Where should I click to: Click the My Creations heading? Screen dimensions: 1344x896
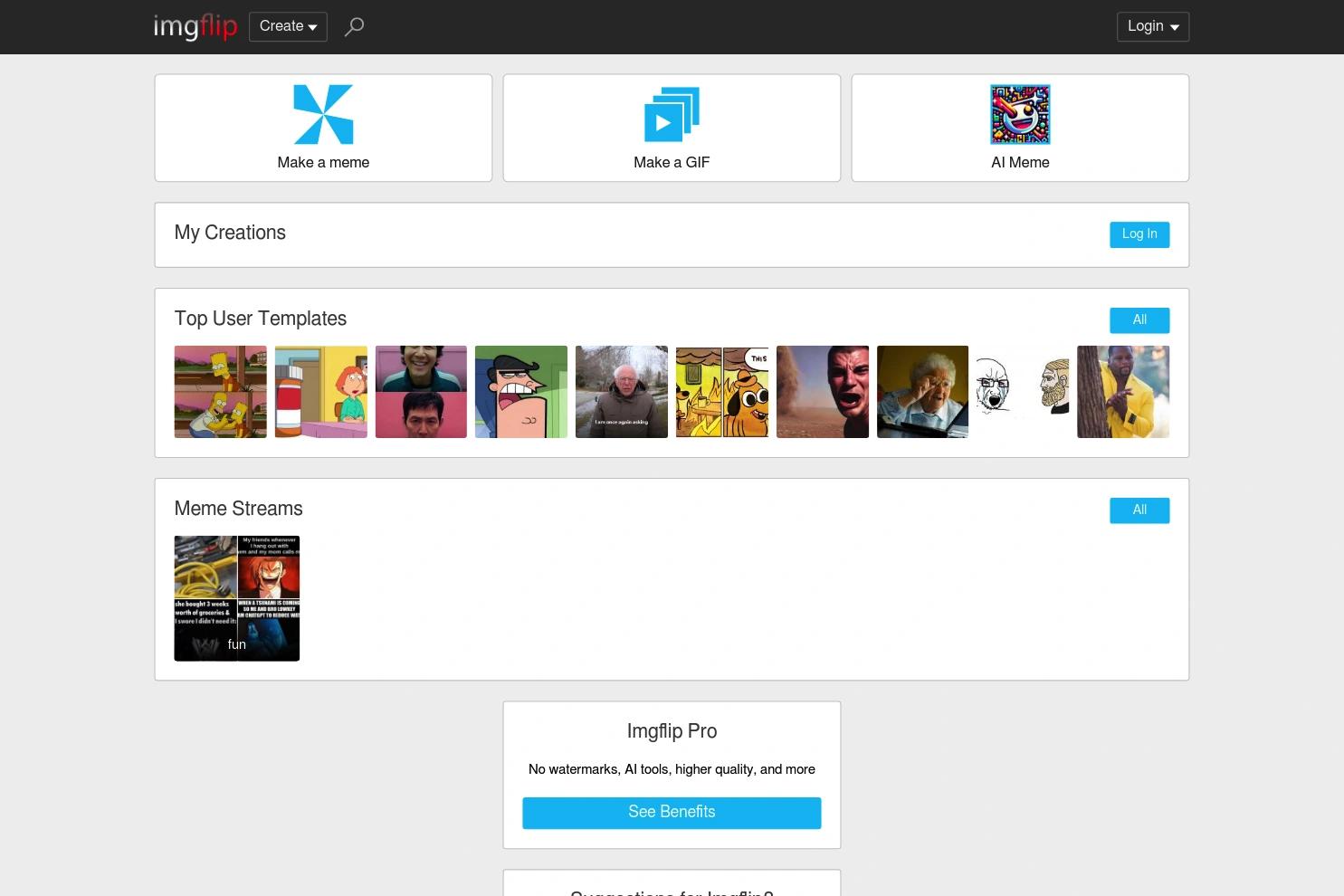[x=230, y=233]
